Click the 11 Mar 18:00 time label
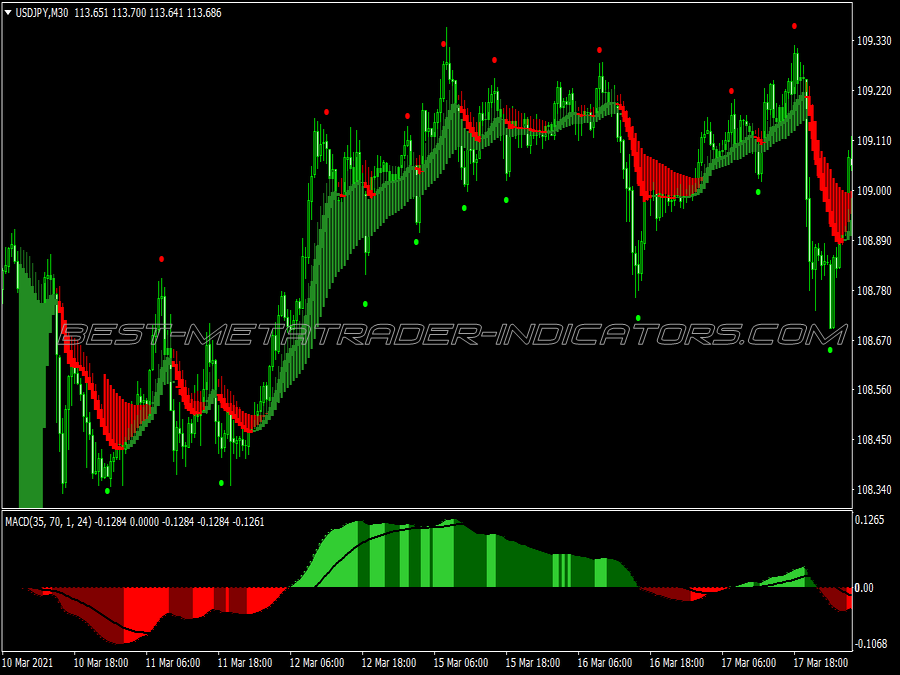This screenshot has height=675, width=900. tap(245, 662)
